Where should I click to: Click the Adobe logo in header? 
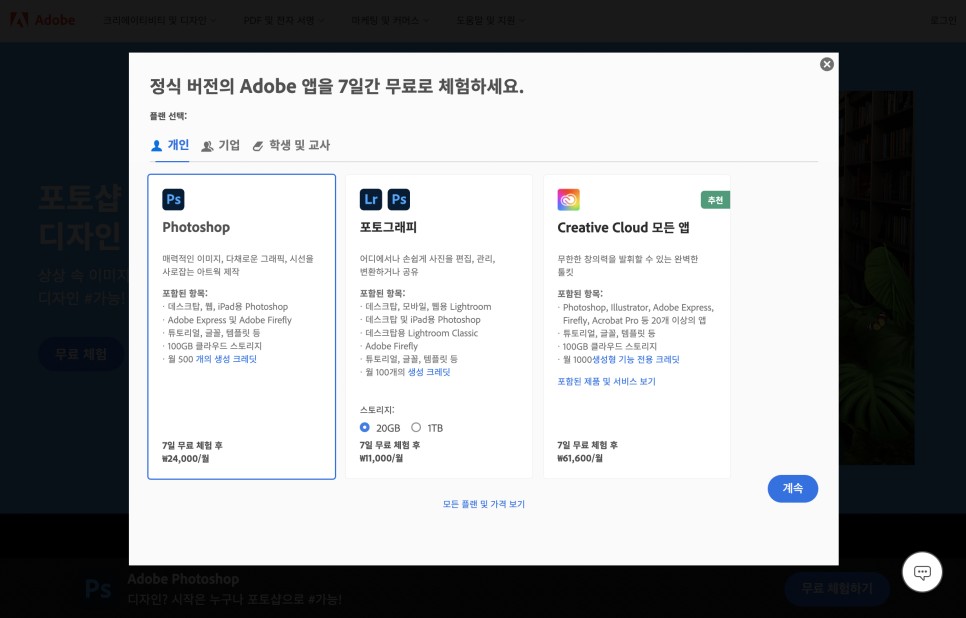43,20
